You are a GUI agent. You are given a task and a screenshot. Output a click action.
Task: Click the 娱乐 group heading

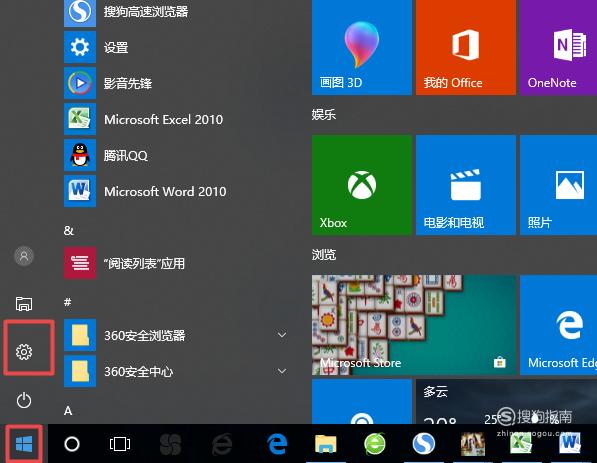(x=324, y=114)
